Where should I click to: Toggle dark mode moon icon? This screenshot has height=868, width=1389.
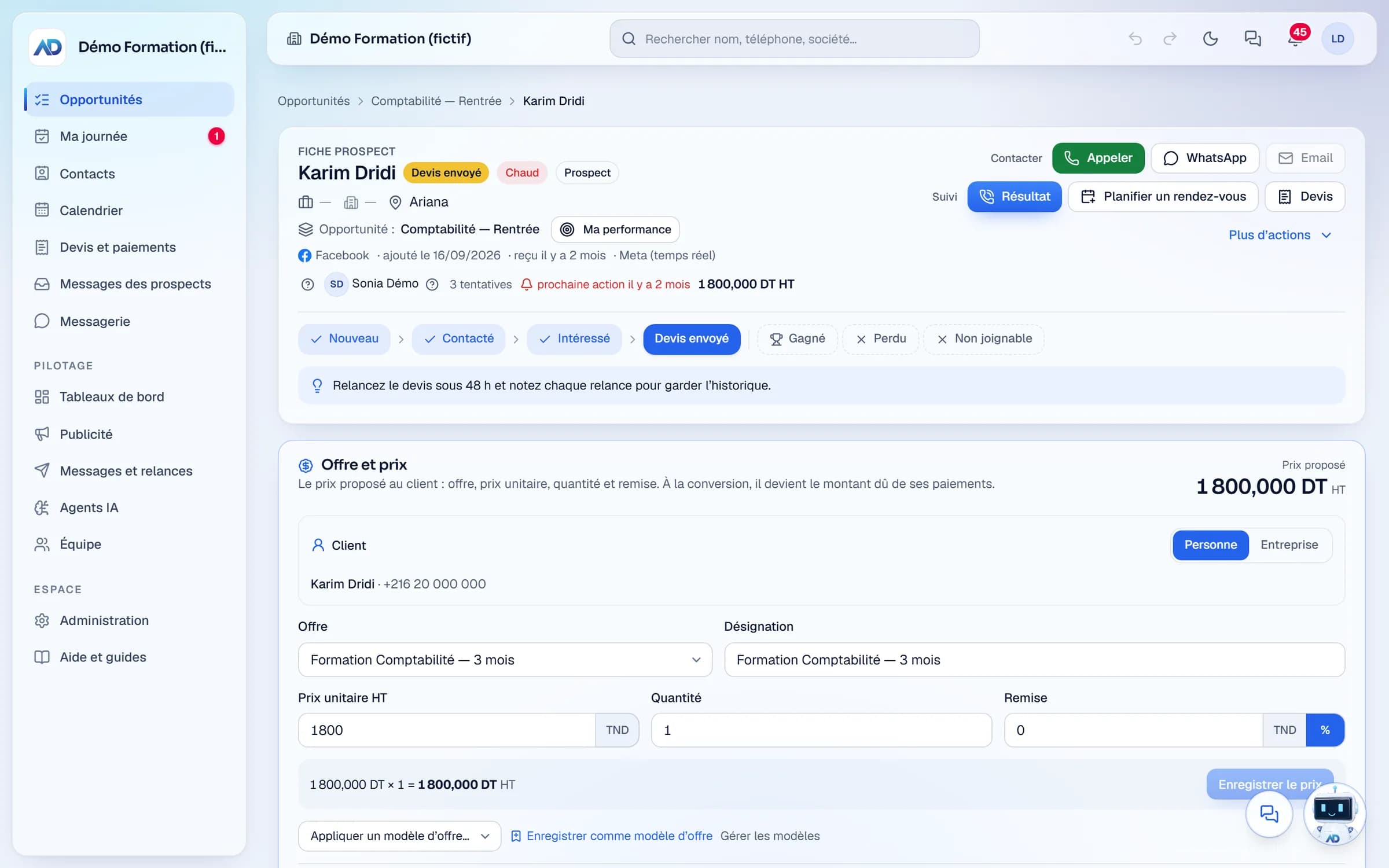click(x=1210, y=39)
